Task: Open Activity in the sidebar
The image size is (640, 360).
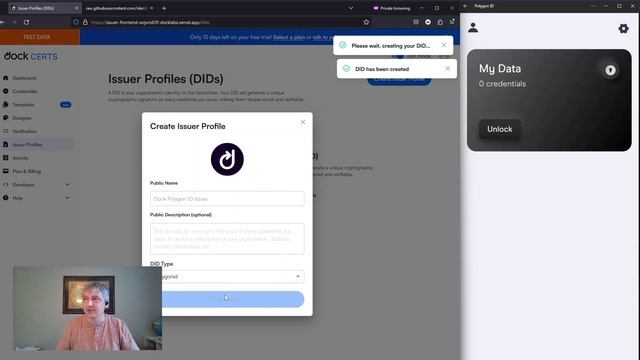Action: (x=20, y=158)
